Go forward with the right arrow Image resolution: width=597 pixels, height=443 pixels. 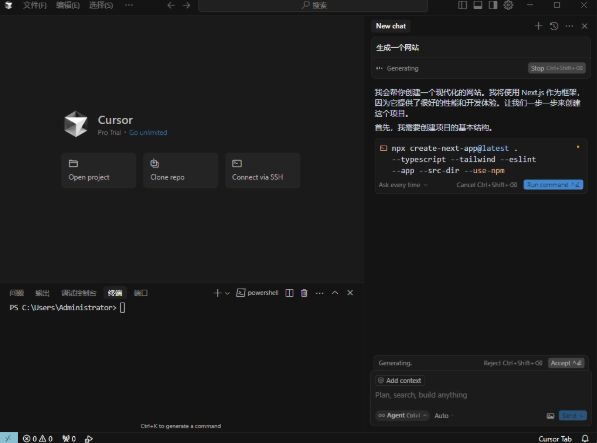pyautogui.click(x=186, y=5)
